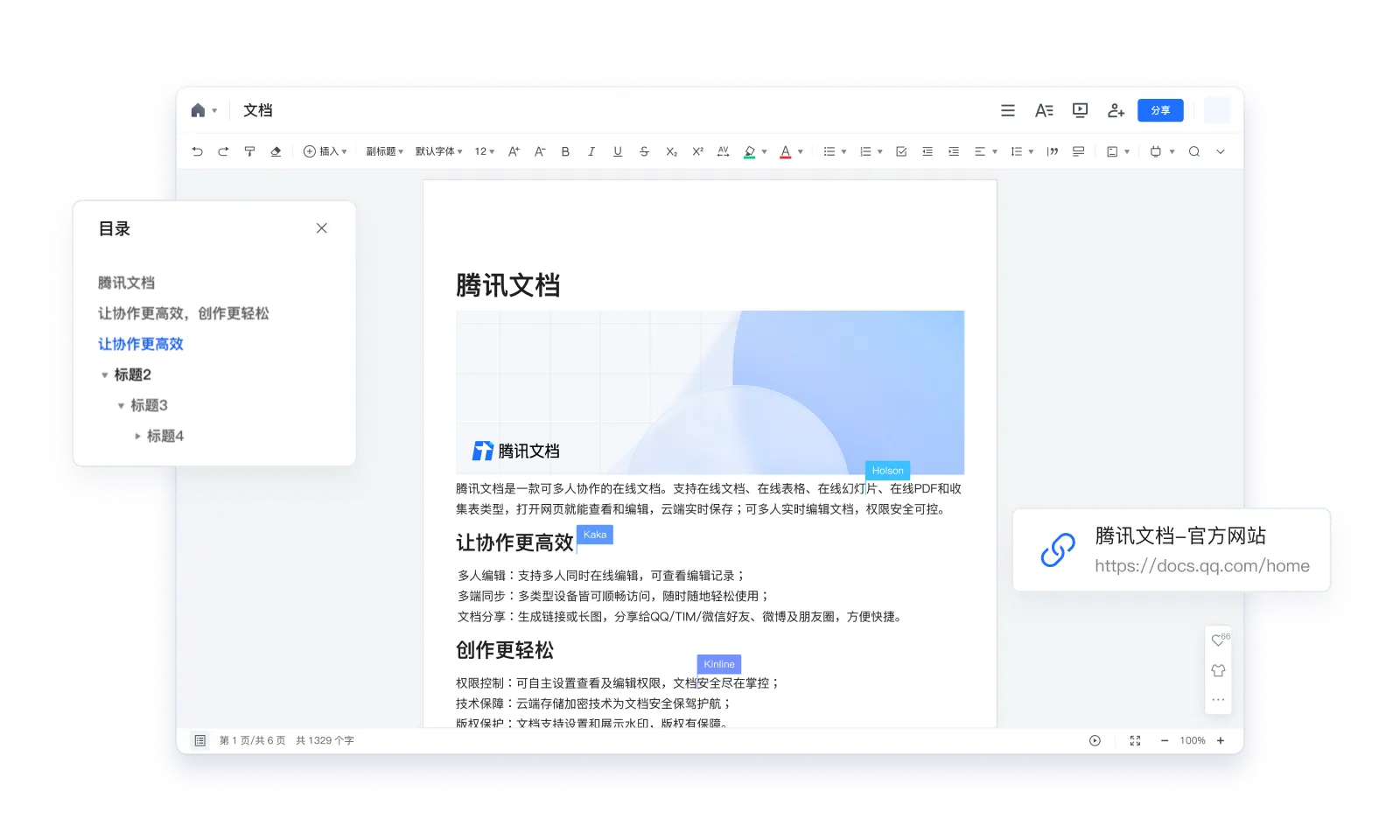Open the numbered list style dropdown arrow
1400x840 pixels.
(880, 152)
